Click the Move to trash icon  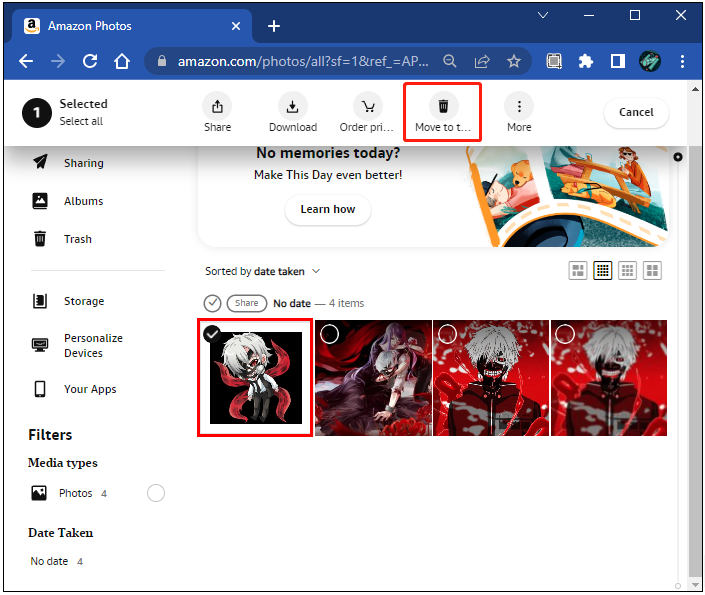tap(443, 106)
